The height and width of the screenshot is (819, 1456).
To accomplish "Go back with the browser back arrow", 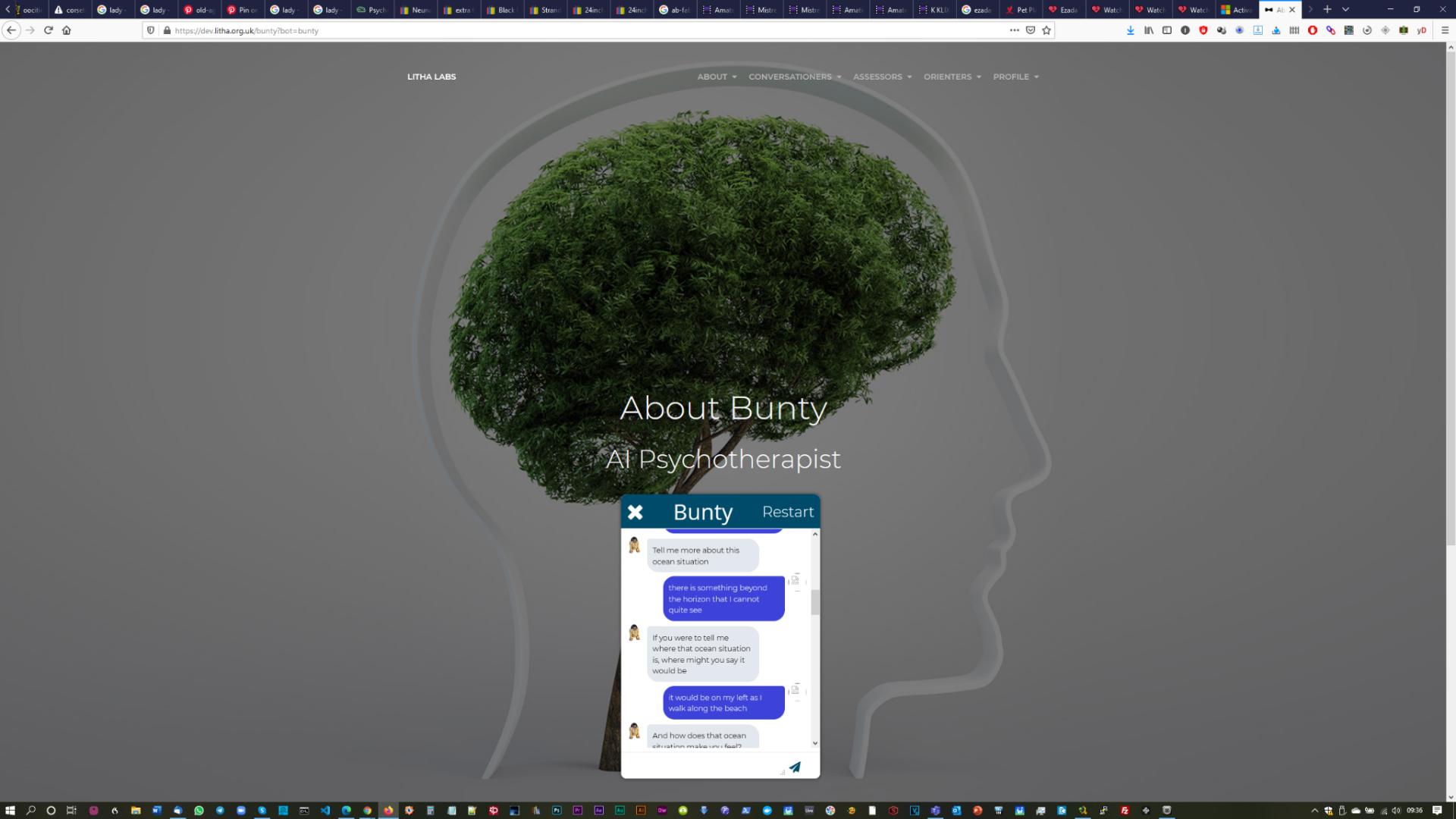I will click(11, 30).
